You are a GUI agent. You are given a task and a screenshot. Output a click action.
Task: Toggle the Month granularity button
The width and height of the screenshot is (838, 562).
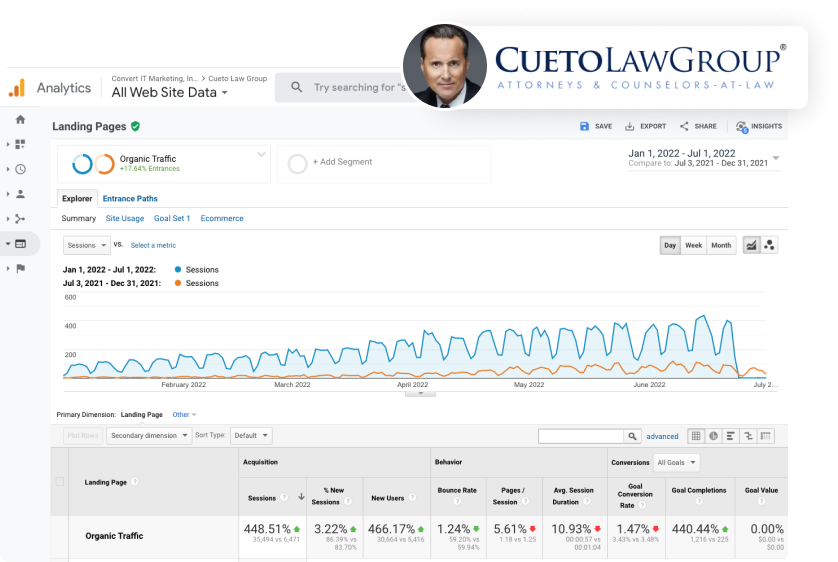(721, 245)
